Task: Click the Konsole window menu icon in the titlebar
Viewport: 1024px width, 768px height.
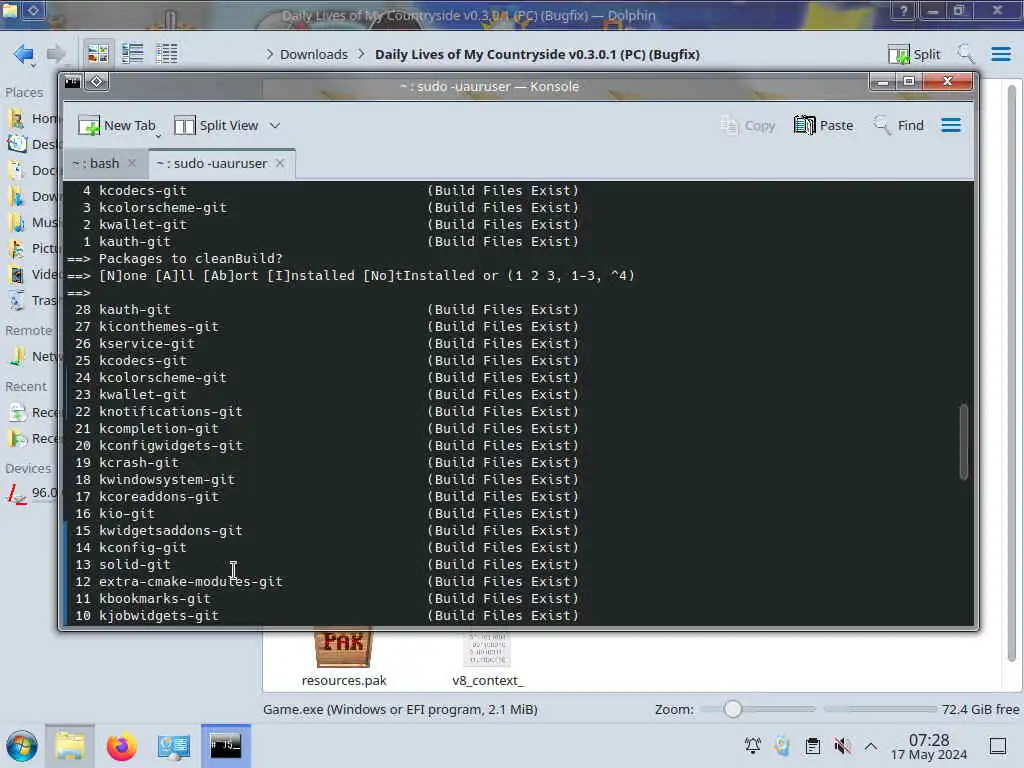Action: click(72, 82)
